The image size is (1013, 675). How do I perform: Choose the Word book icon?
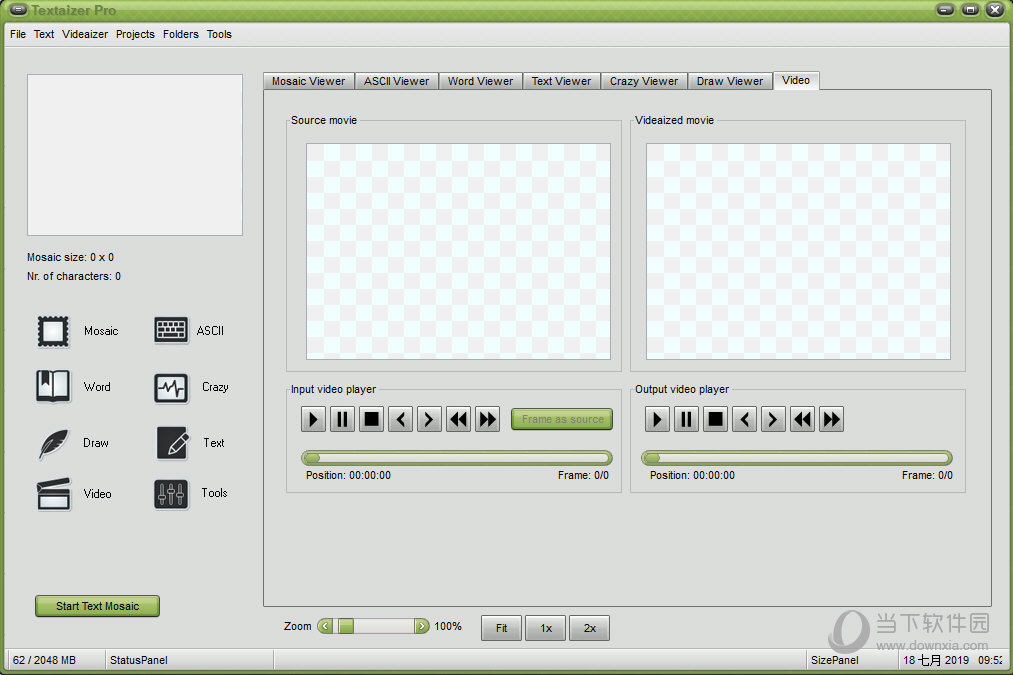click(53, 386)
